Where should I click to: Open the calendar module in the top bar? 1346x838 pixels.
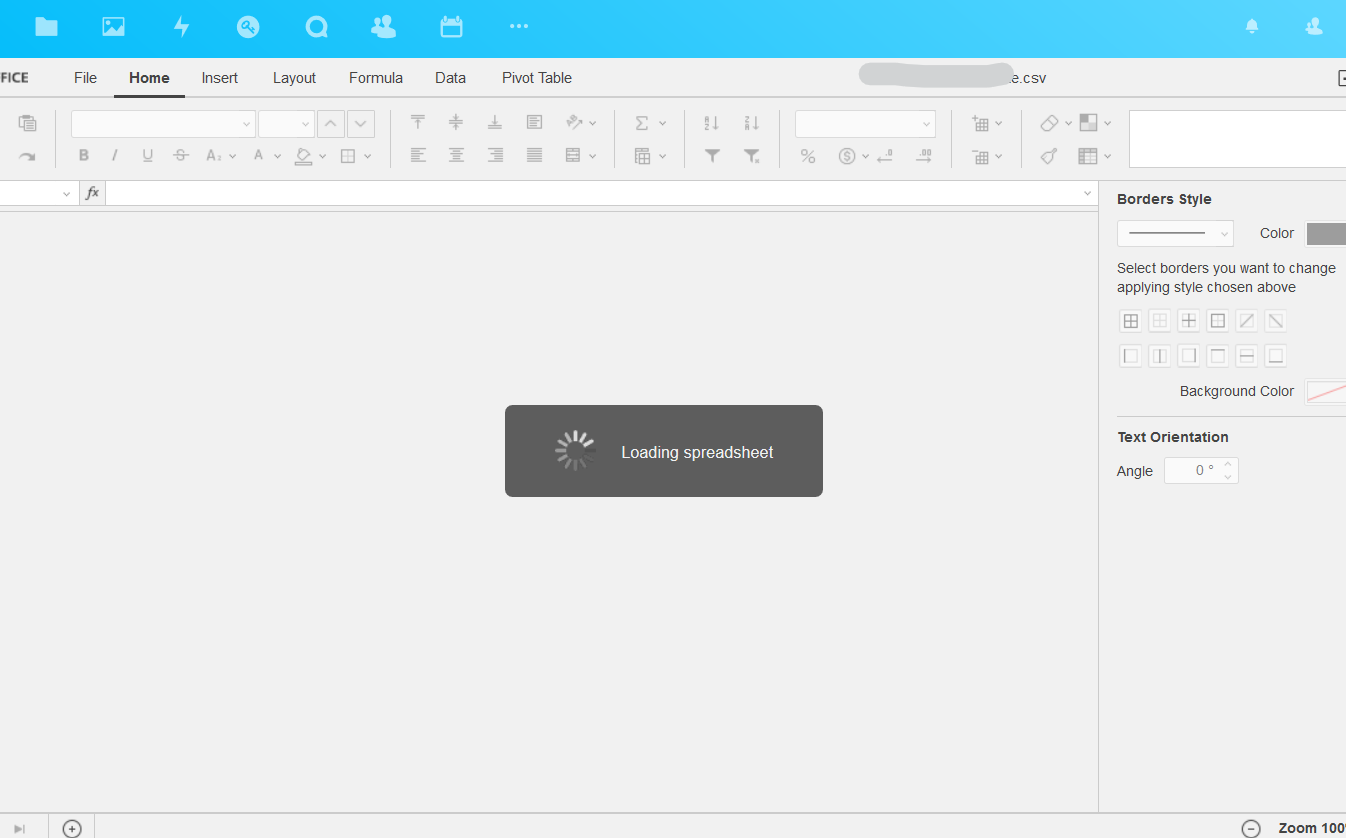[451, 27]
